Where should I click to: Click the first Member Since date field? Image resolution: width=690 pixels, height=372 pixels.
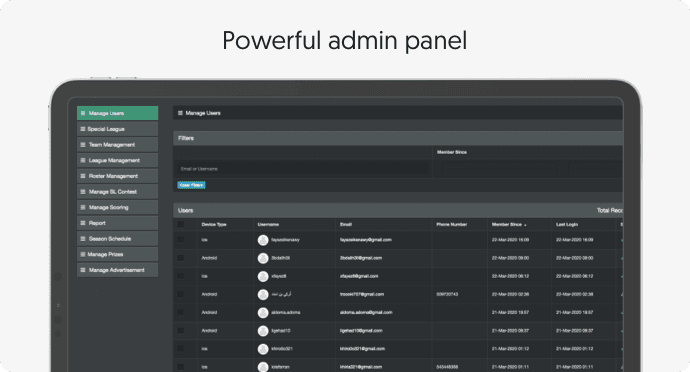pyautogui.click(x=499, y=169)
